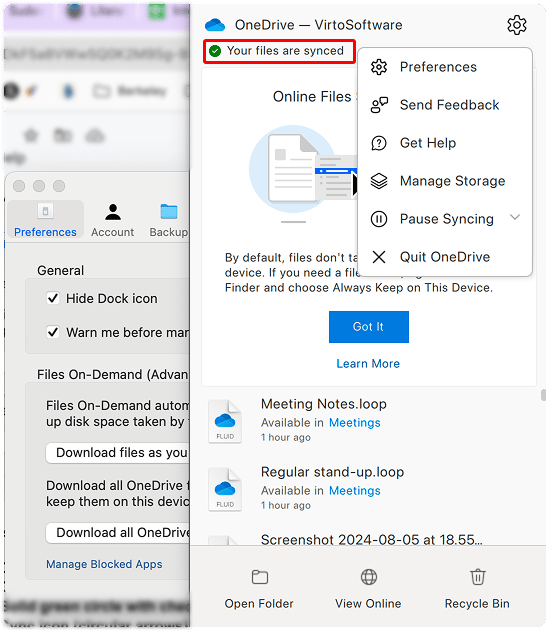The width and height of the screenshot is (546, 631).
Task: Click the Manage Storage layers icon
Action: click(x=379, y=181)
